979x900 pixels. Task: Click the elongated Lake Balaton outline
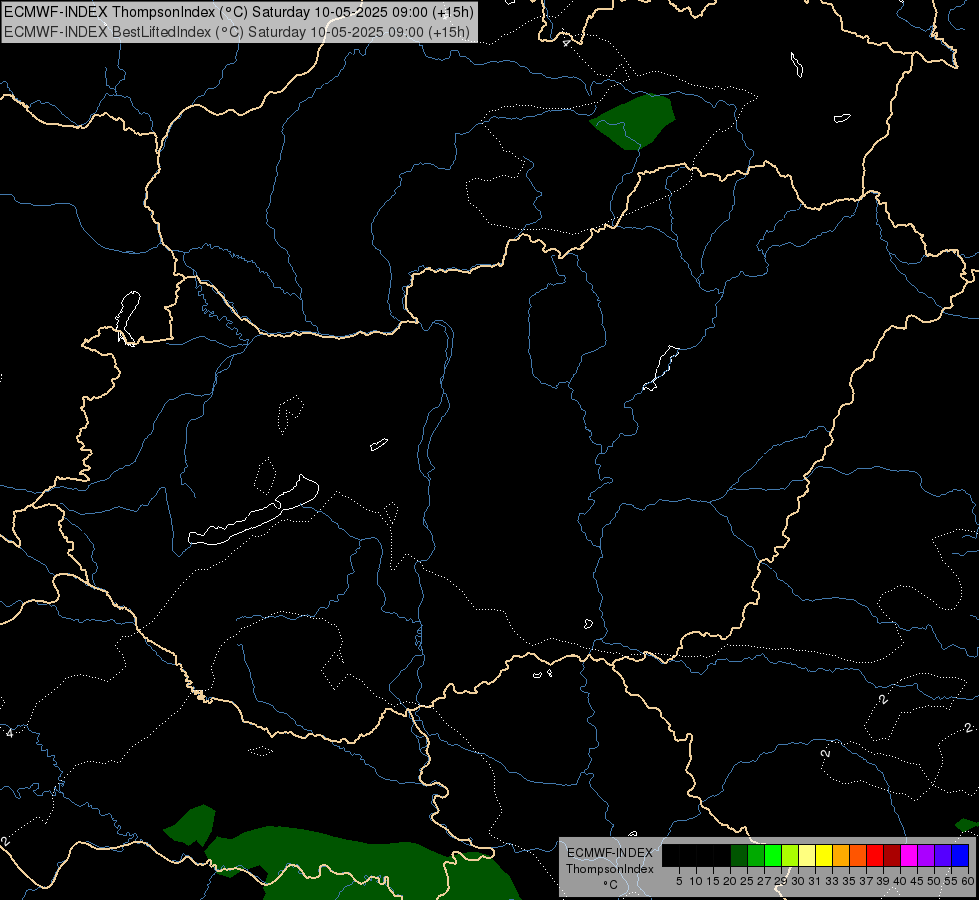point(253,511)
